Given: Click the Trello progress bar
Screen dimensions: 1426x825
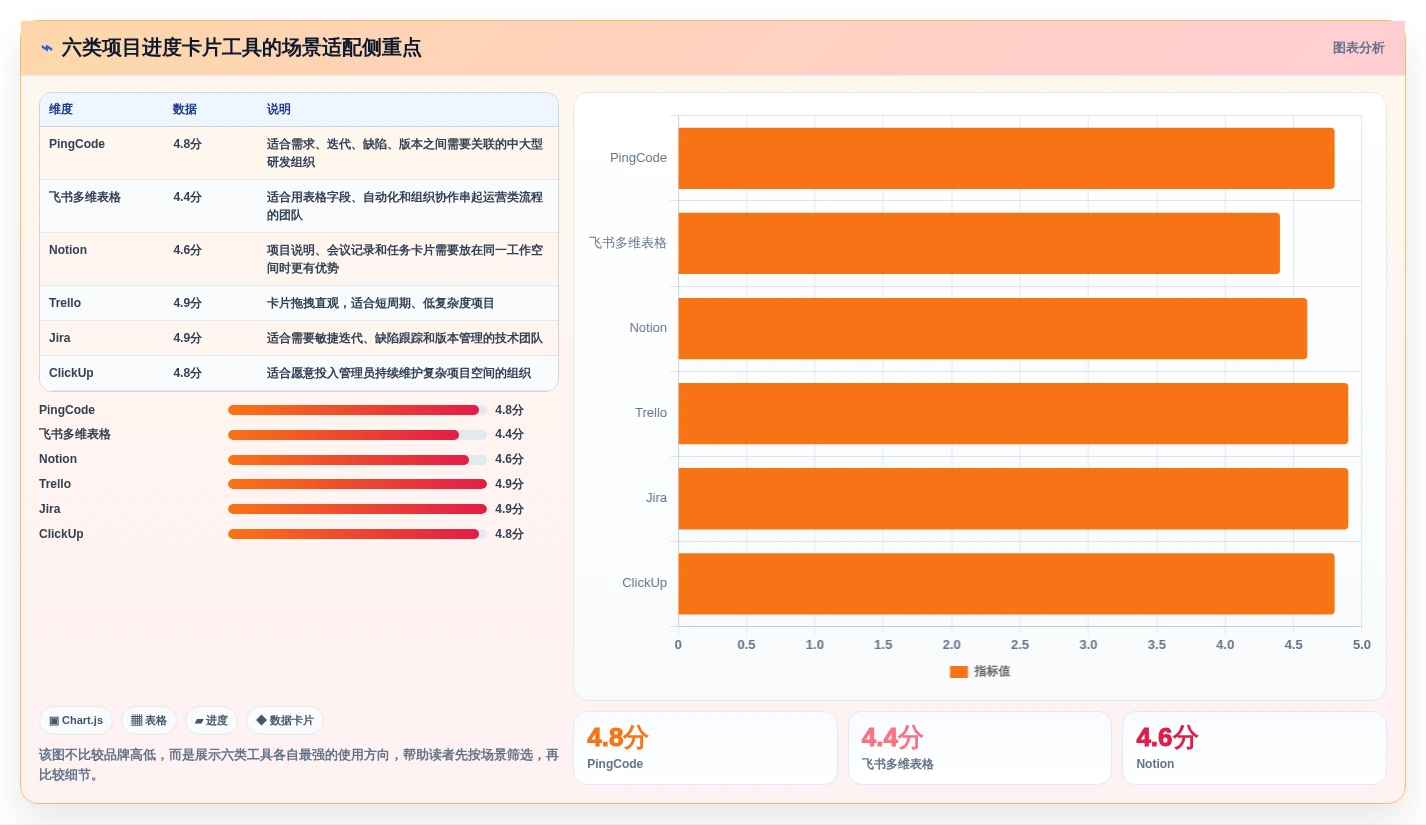Looking at the screenshot, I should point(357,484).
